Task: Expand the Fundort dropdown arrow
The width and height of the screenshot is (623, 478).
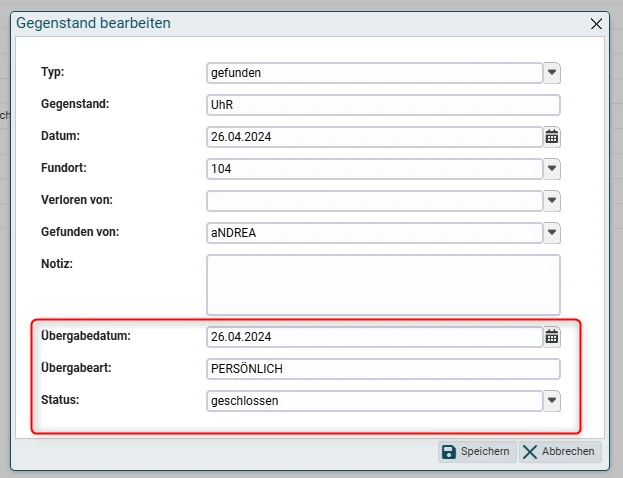Action: pyautogui.click(x=551, y=168)
